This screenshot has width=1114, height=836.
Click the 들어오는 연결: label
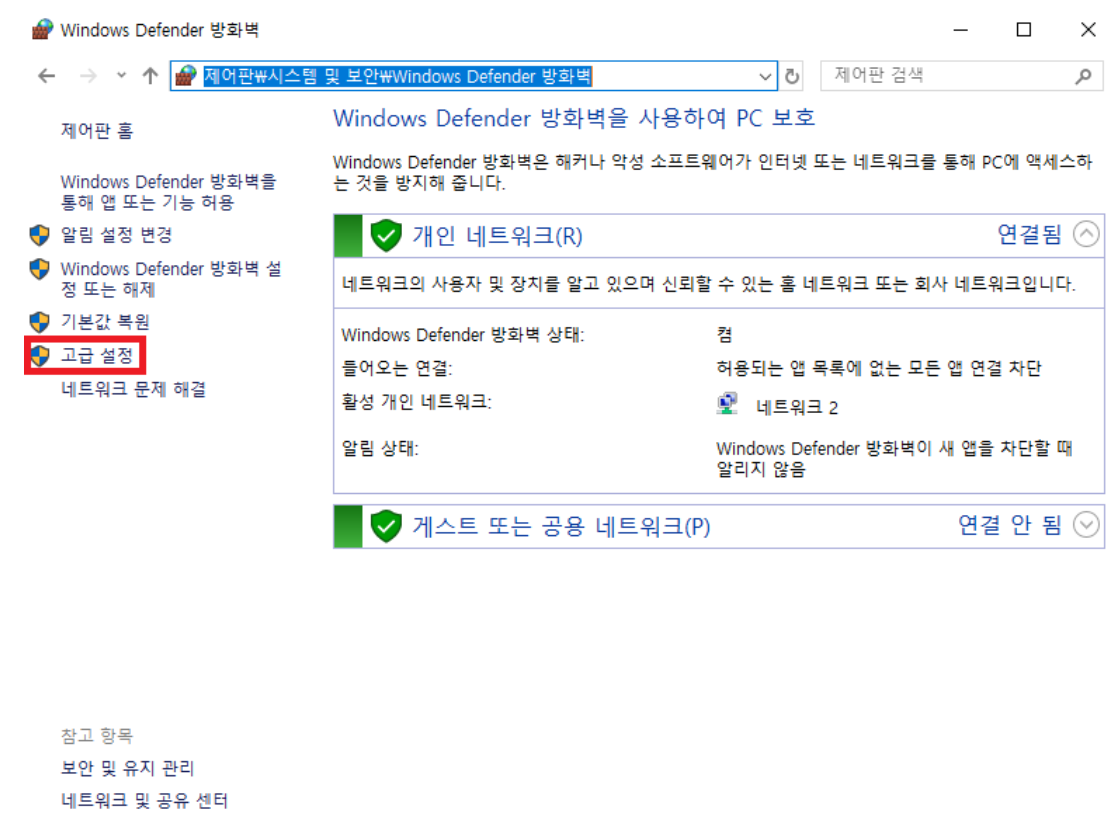click(397, 368)
